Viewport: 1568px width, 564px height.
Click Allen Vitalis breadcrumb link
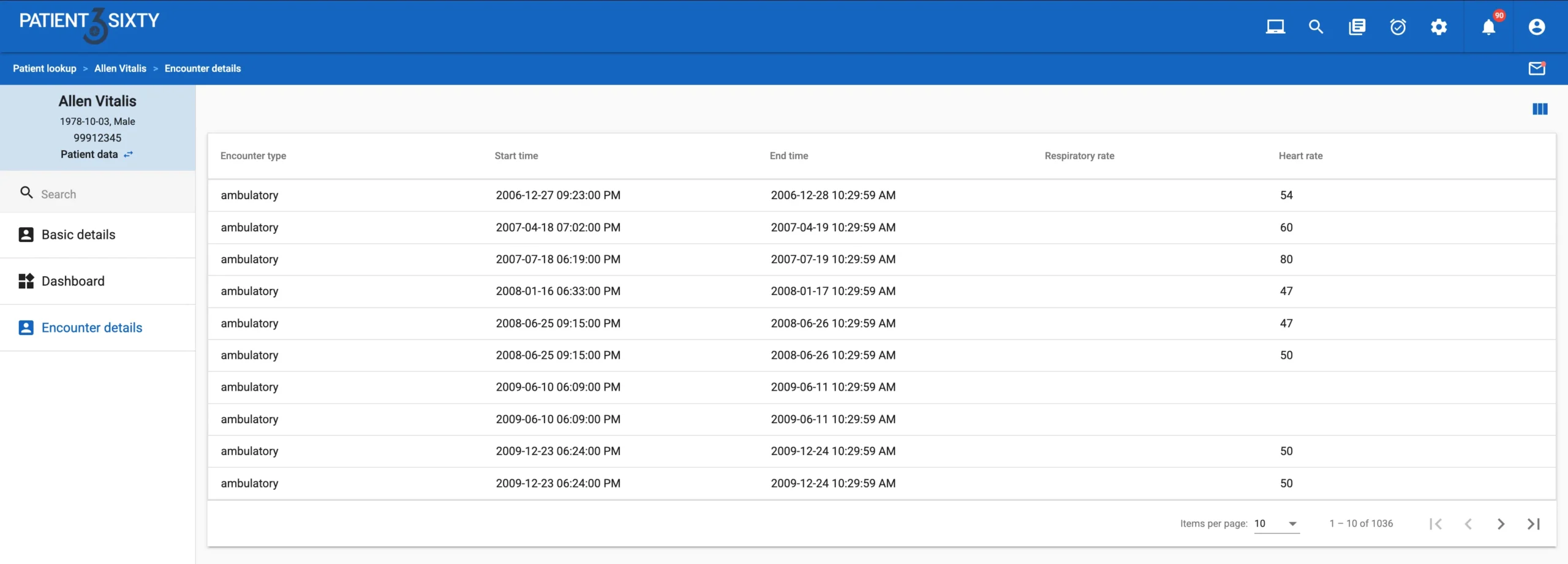[120, 69]
